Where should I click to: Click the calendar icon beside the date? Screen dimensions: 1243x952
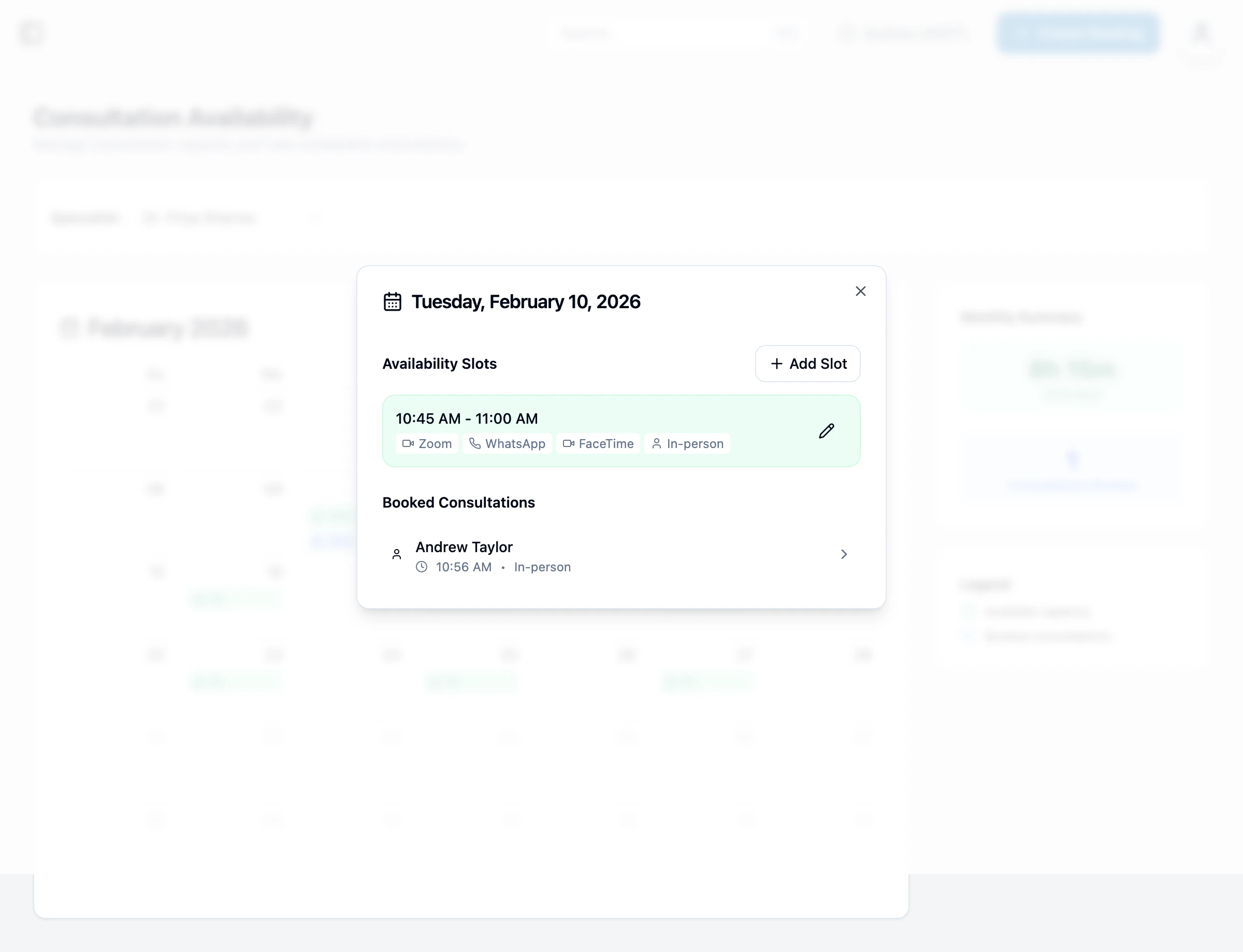coord(392,302)
